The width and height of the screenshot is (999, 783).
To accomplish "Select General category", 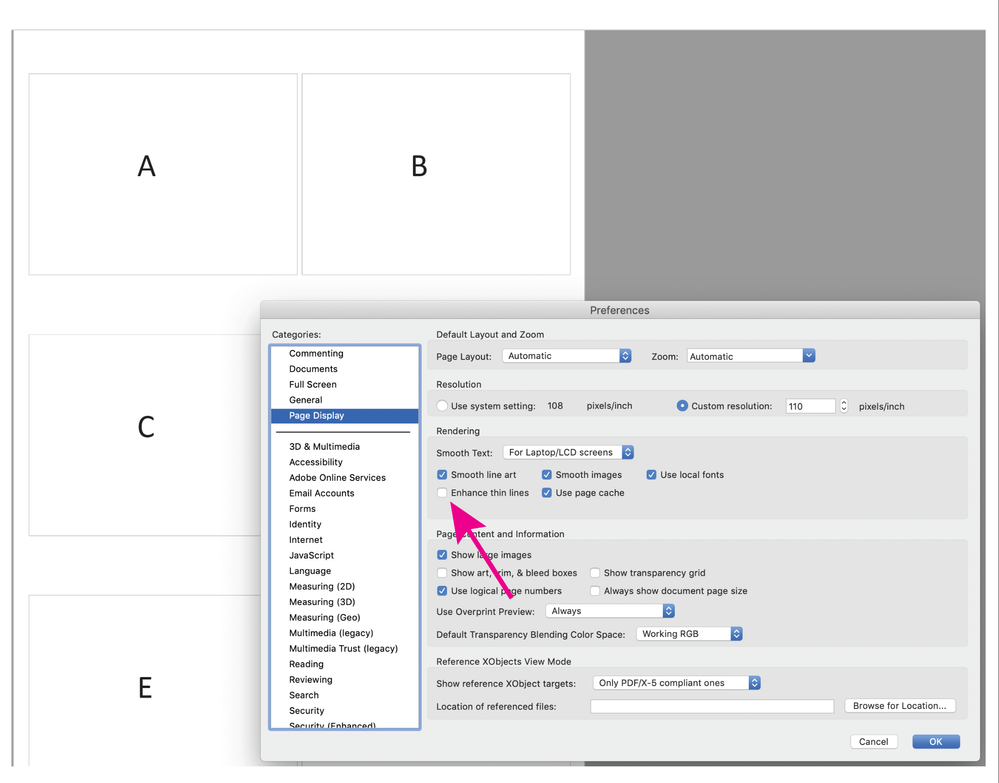I will (x=345, y=400).
